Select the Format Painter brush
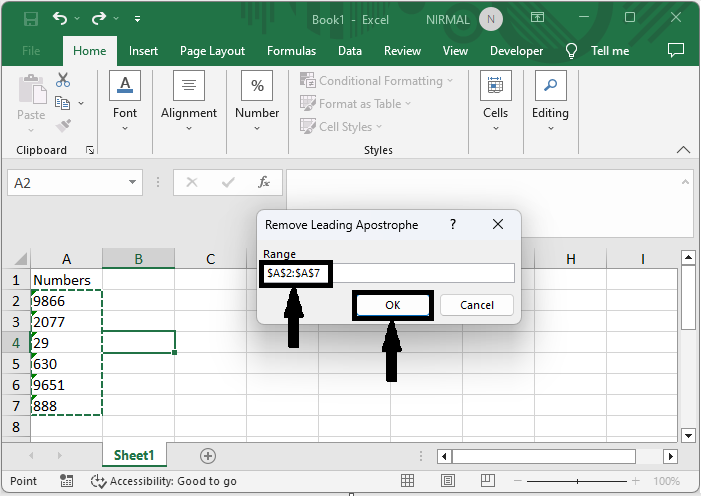701x496 pixels. coord(63,126)
